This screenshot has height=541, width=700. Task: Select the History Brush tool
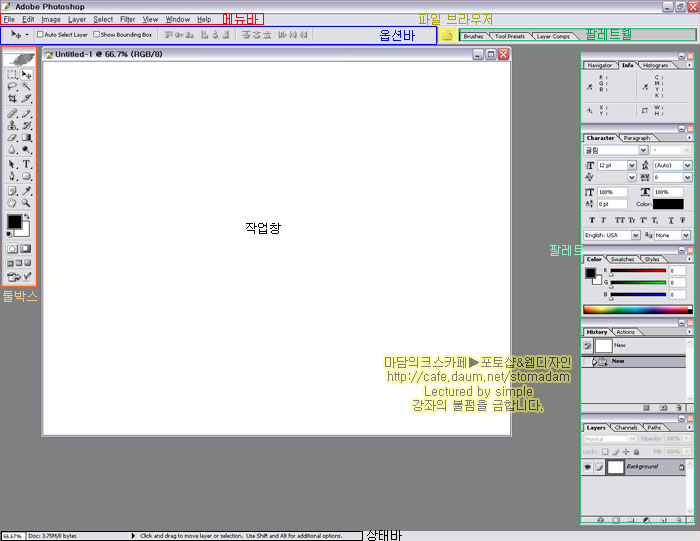[26, 125]
